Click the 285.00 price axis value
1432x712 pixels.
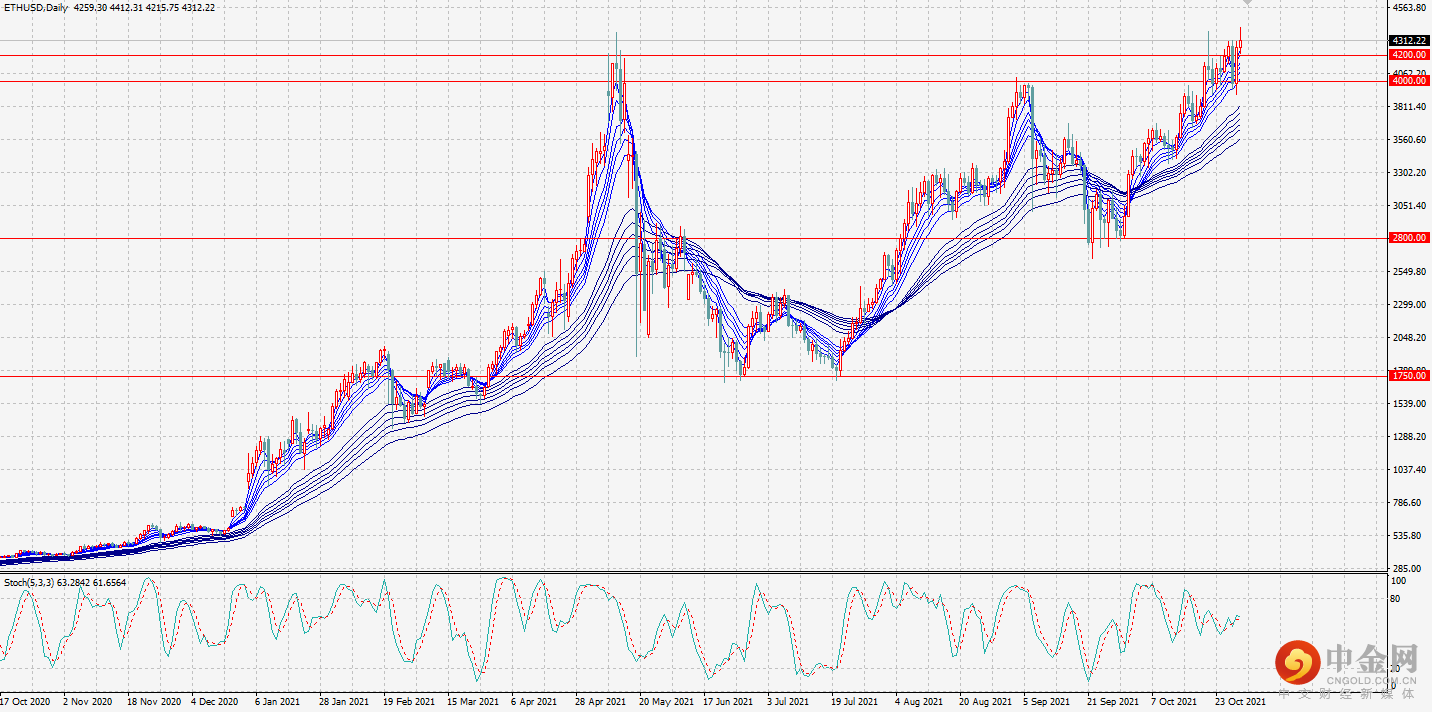pos(1406,569)
